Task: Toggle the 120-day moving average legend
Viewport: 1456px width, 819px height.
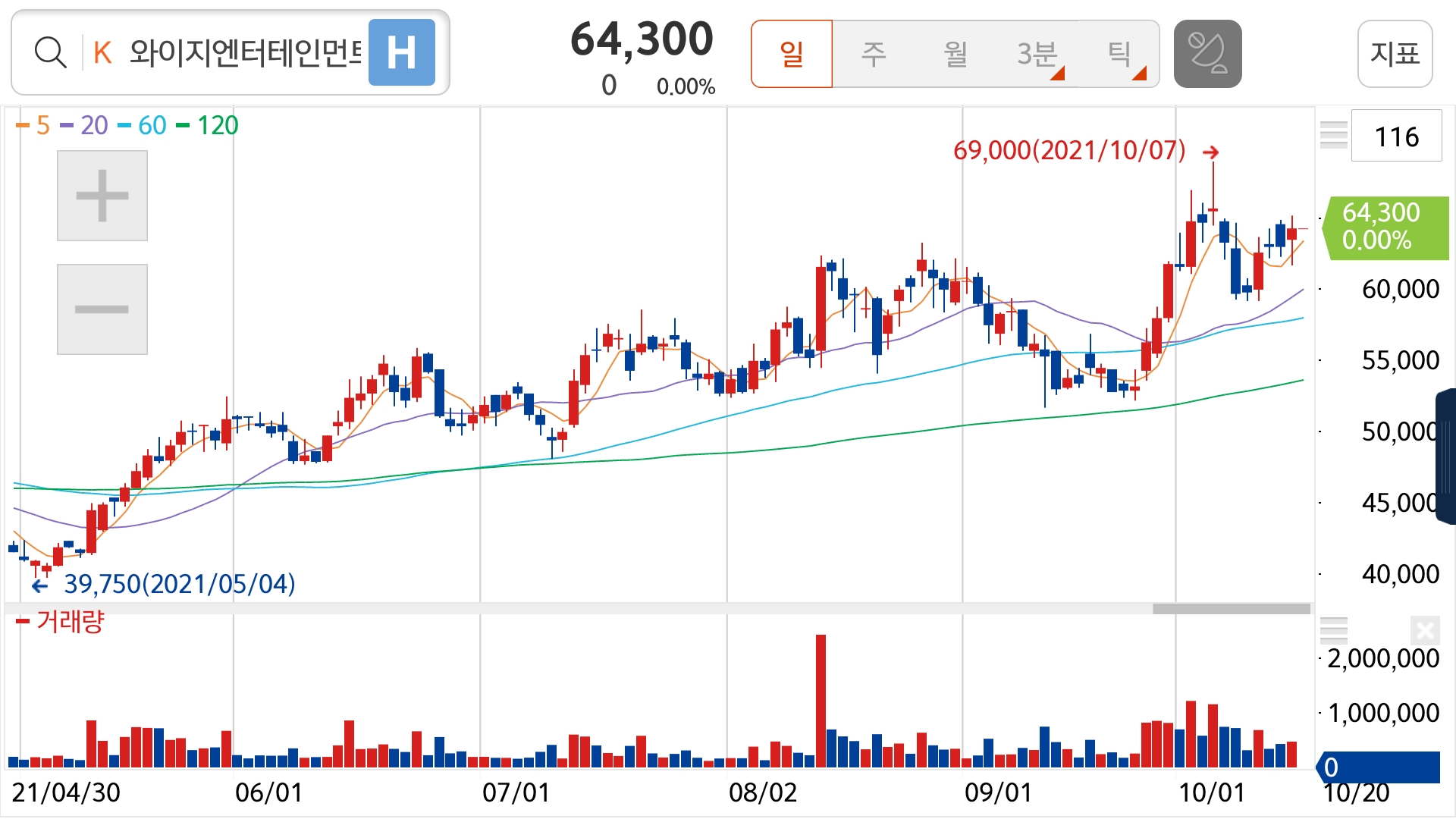Action: [x=208, y=125]
